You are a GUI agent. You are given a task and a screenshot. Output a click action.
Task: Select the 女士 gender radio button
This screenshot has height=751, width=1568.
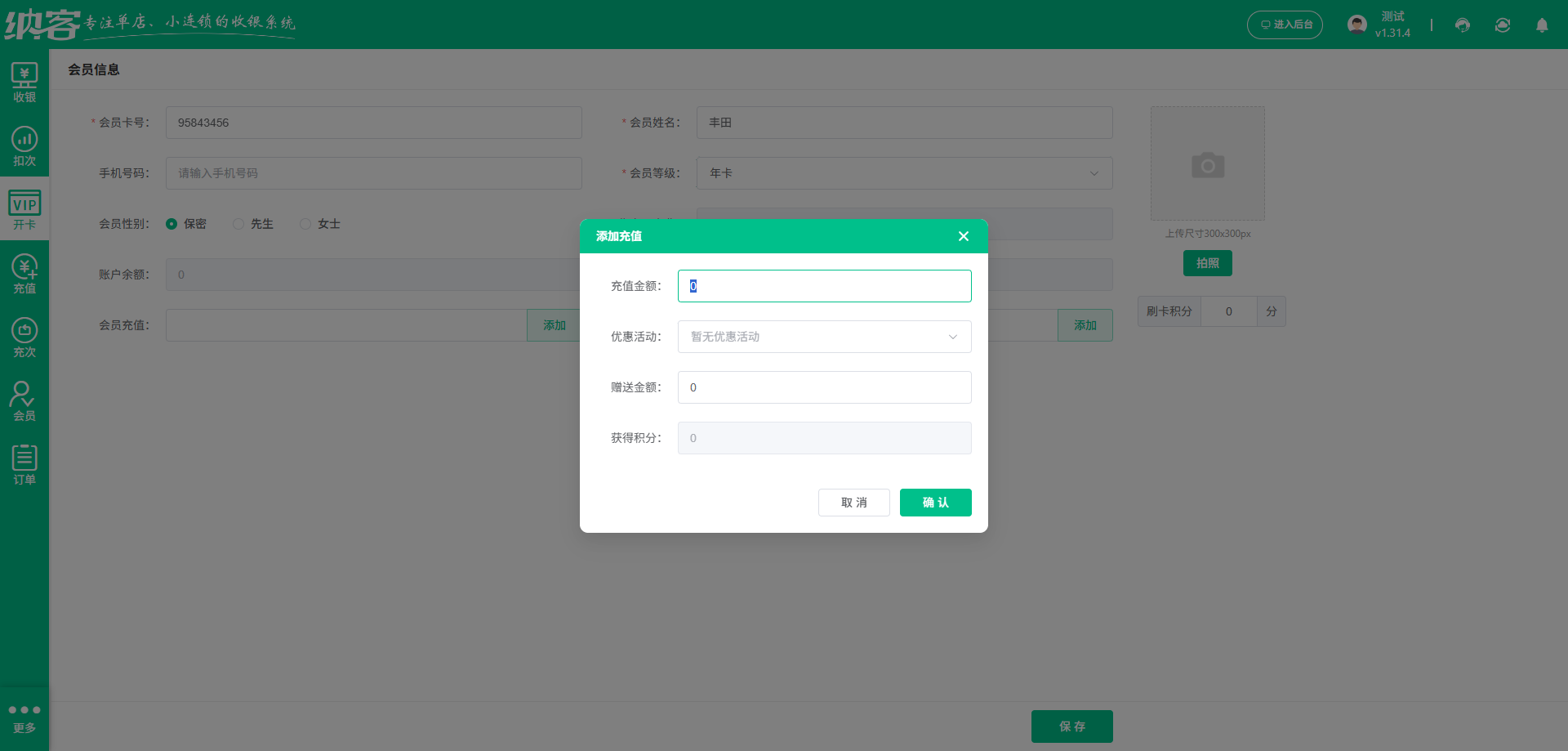pos(305,224)
